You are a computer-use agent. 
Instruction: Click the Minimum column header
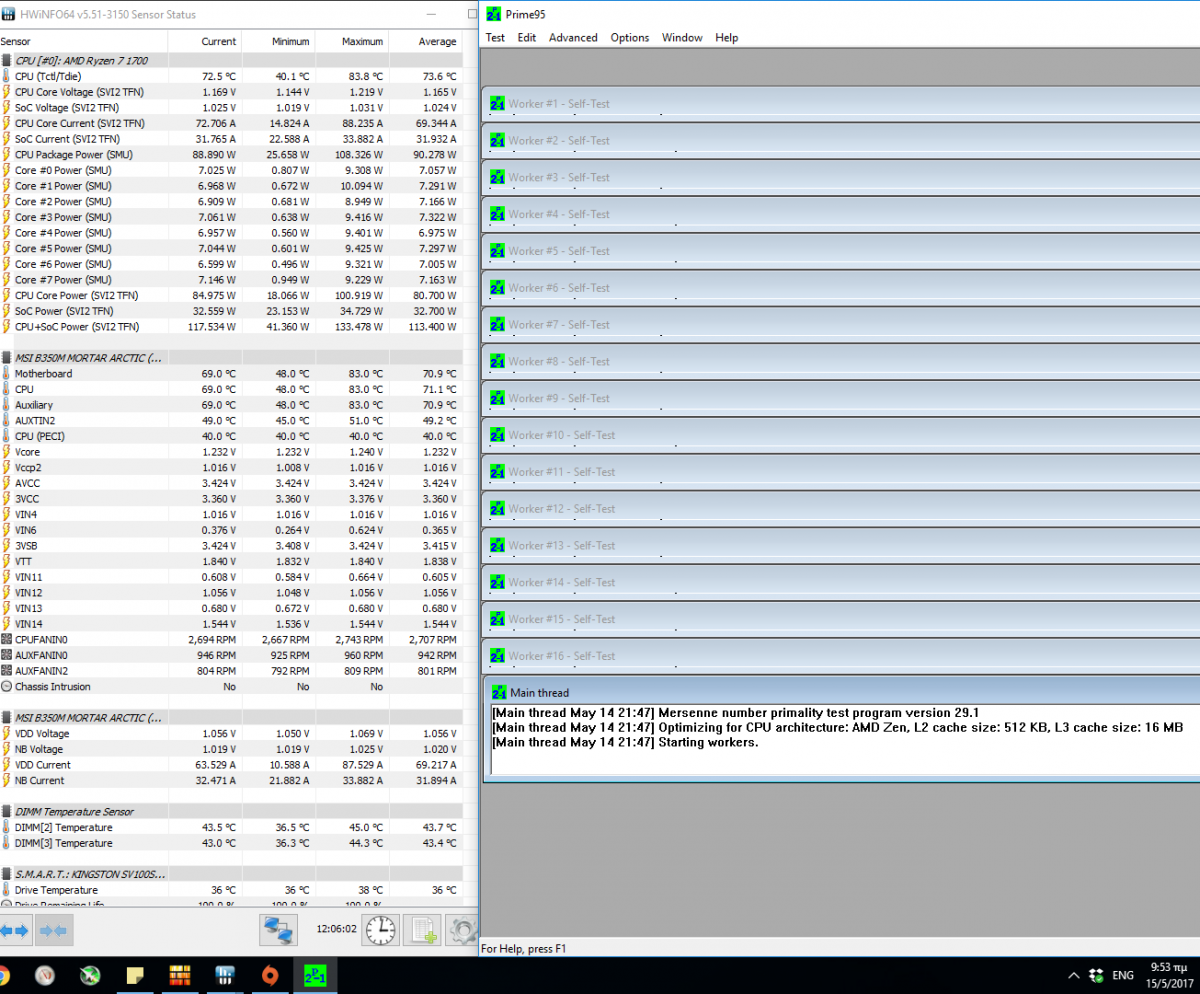(277, 42)
